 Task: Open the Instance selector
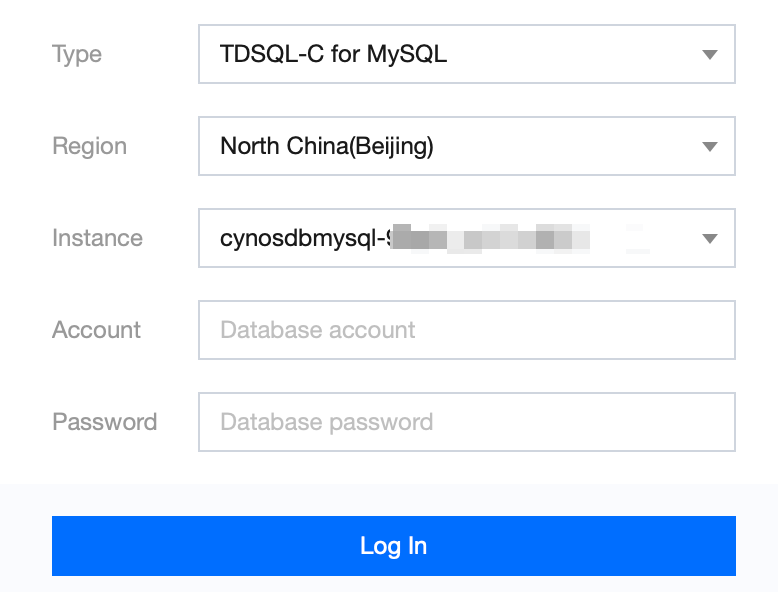[466, 238]
